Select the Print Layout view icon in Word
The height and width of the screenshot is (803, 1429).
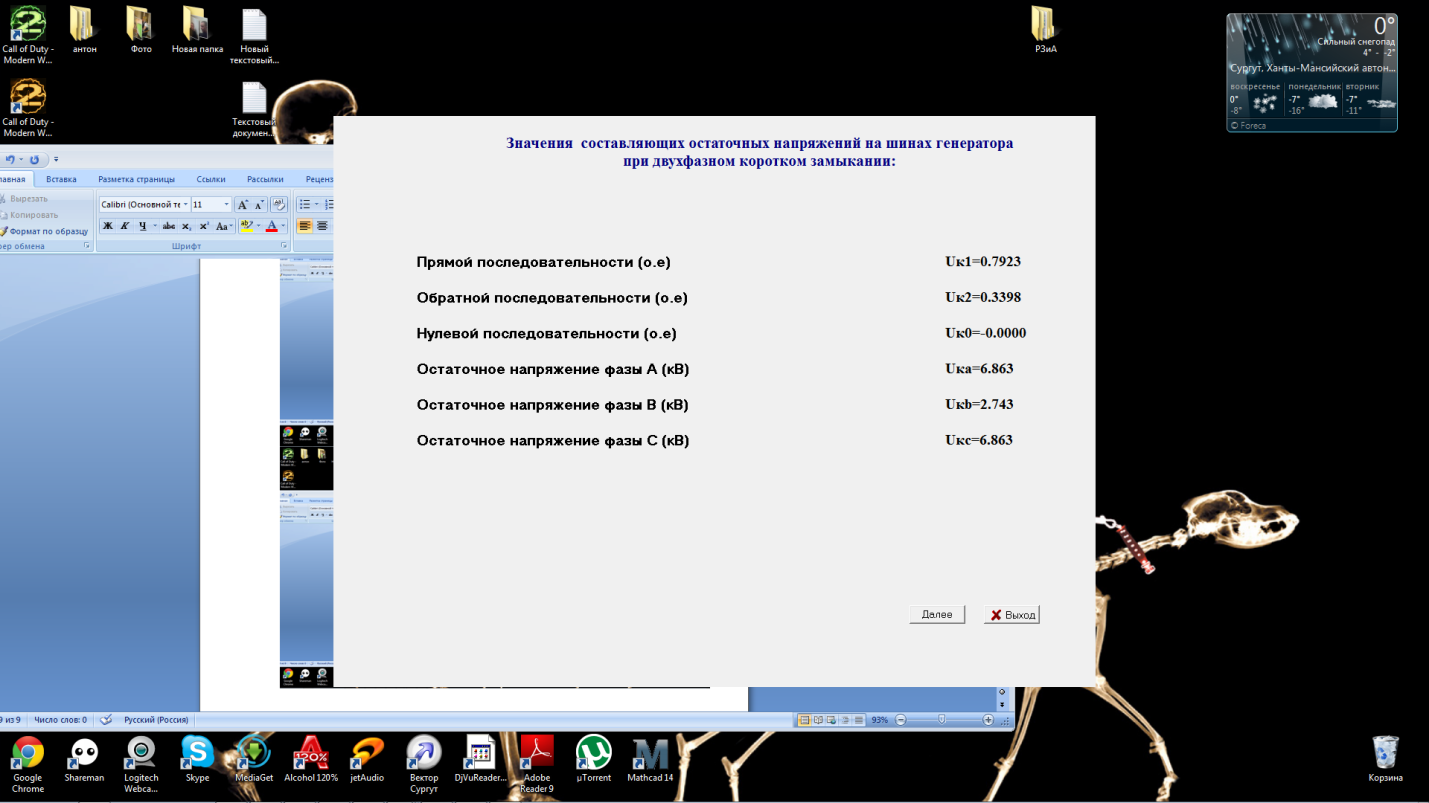point(805,720)
